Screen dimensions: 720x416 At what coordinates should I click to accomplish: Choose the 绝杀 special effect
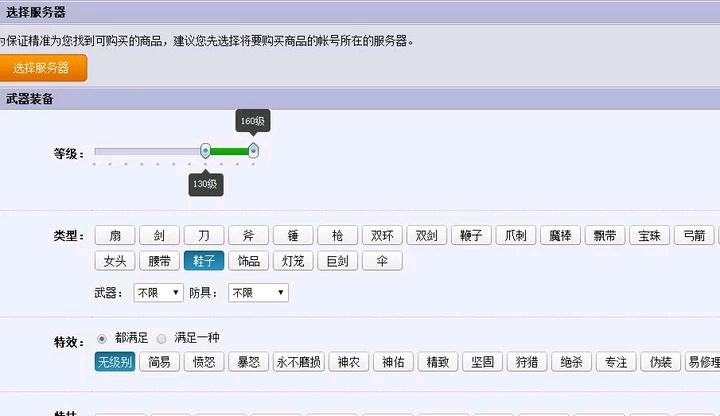[571, 362]
